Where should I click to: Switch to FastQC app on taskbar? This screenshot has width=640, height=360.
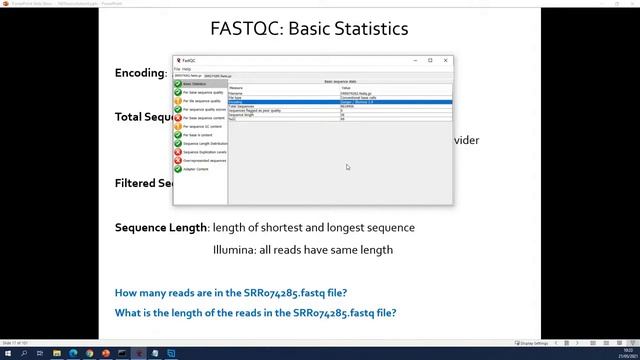point(139,353)
